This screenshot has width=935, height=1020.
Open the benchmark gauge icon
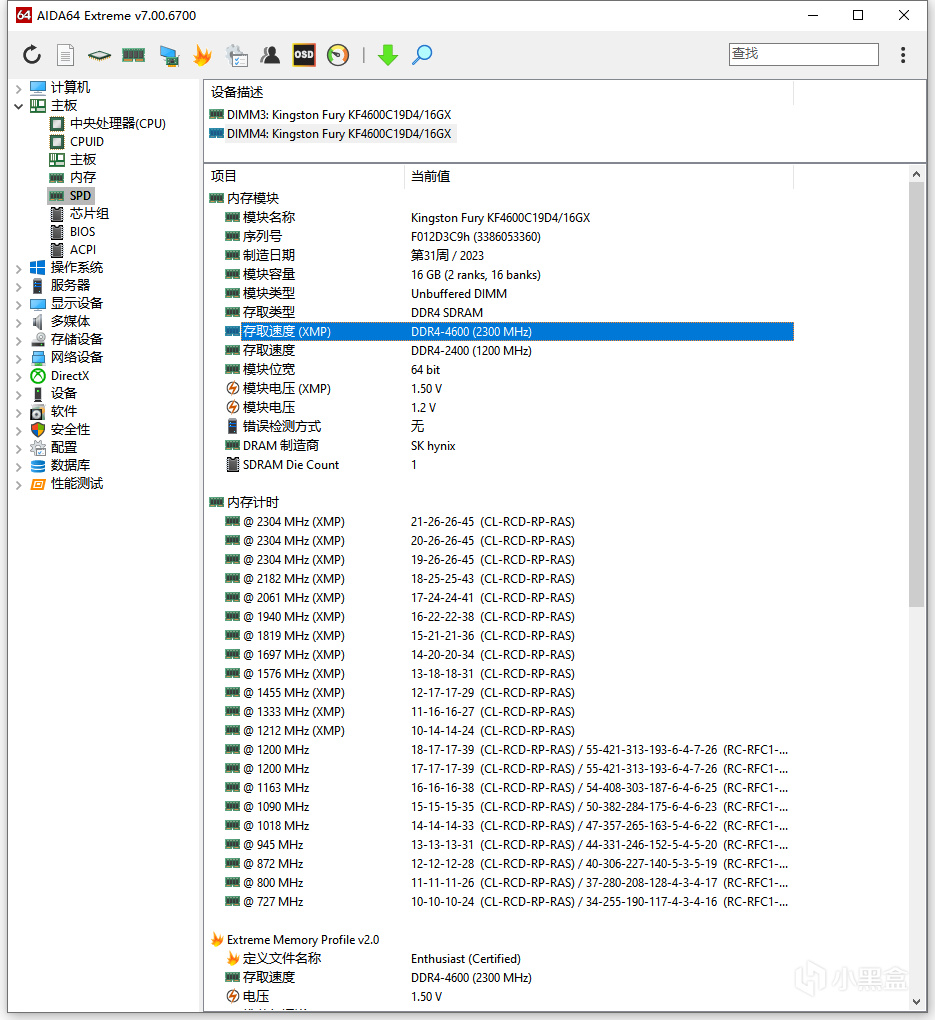[x=338, y=55]
